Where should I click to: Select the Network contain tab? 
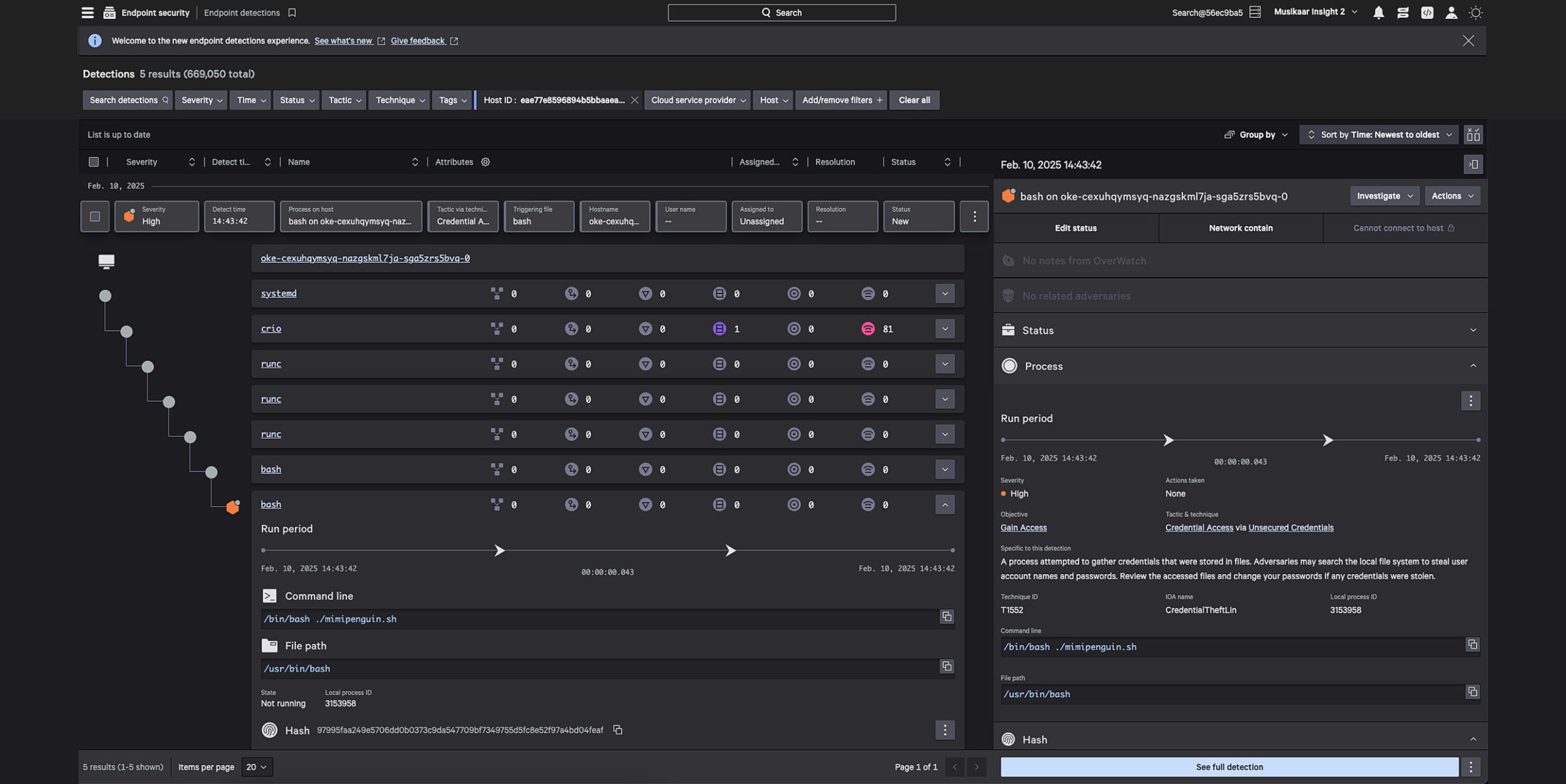(1240, 228)
